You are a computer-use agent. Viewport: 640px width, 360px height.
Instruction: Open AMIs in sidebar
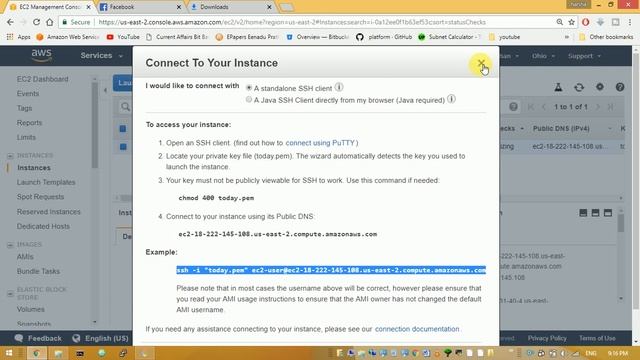tap(25, 257)
